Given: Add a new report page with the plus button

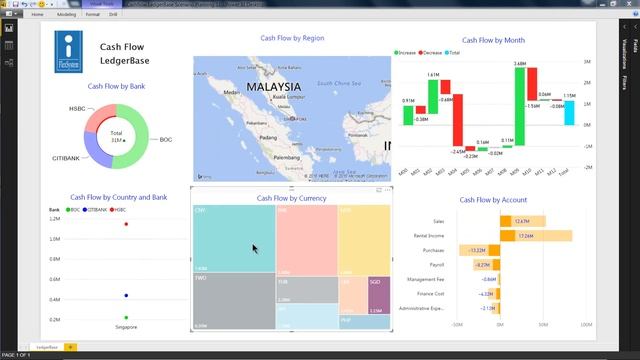Looking at the screenshot, I should click(70, 347).
